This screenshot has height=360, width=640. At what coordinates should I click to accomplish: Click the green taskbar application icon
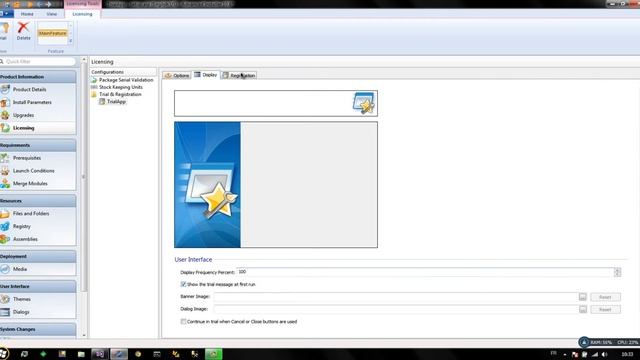click(x=213, y=354)
